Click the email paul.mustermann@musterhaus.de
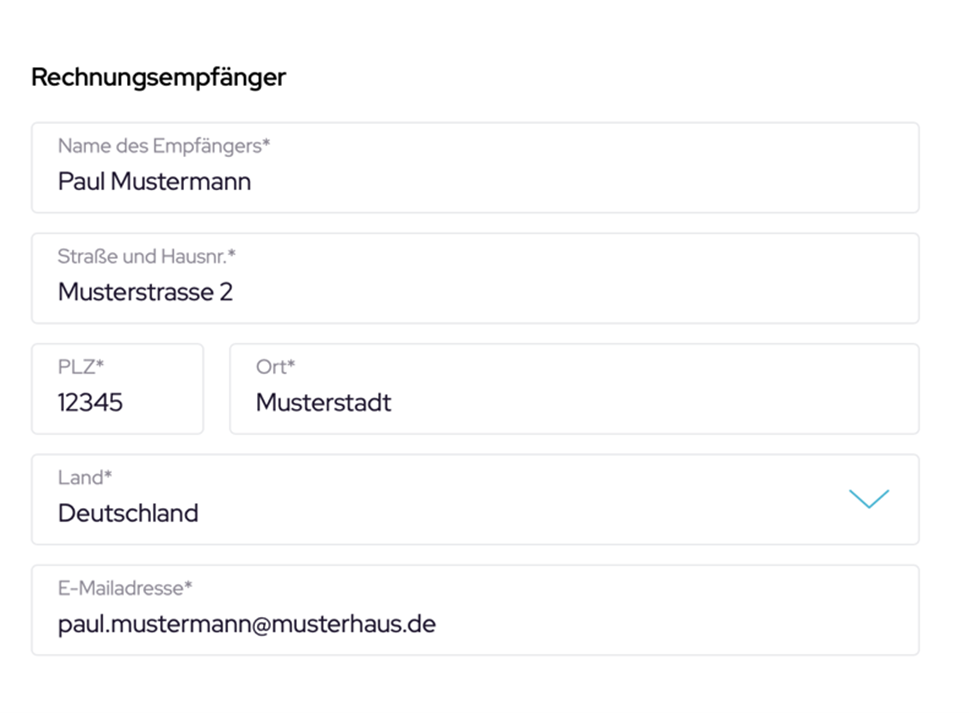 click(246, 624)
